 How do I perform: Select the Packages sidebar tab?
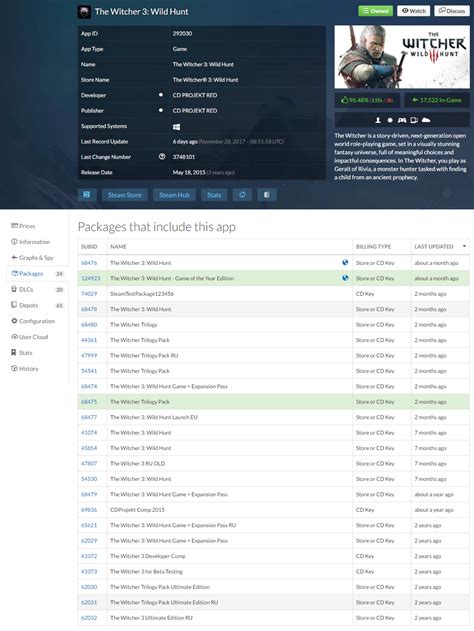click(x=37, y=273)
